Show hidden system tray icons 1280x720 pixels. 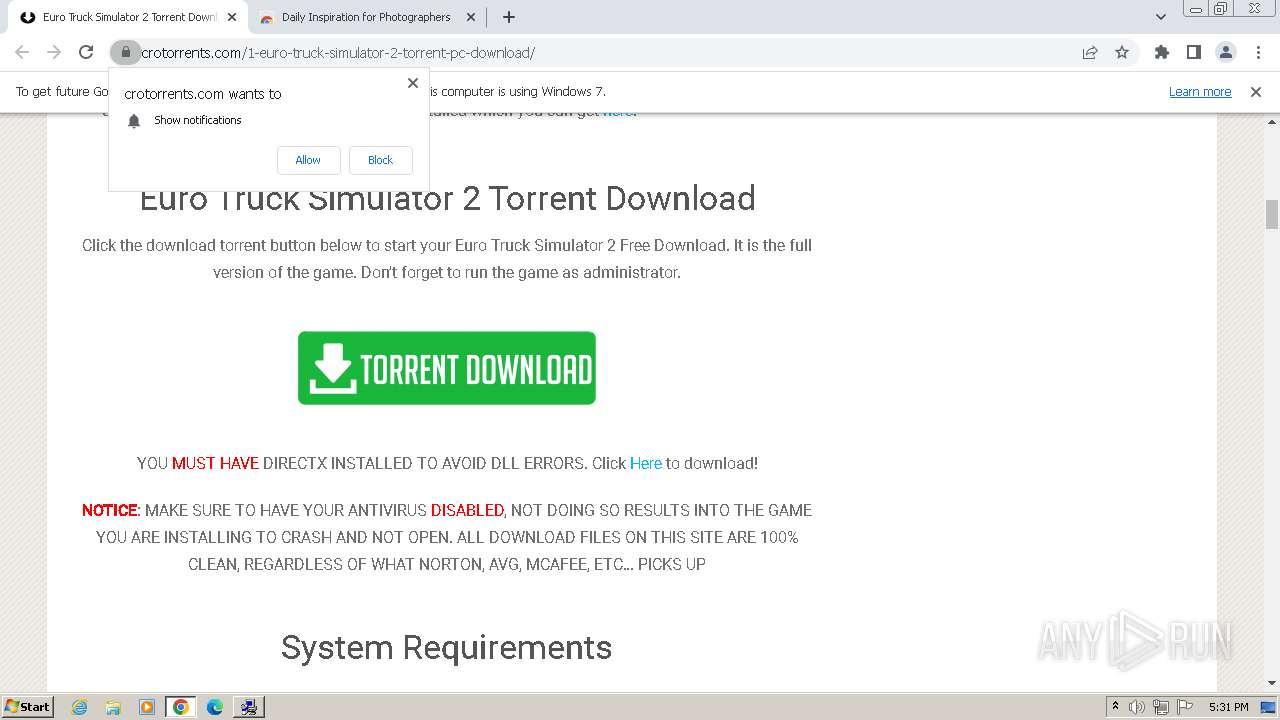[1116, 707]
